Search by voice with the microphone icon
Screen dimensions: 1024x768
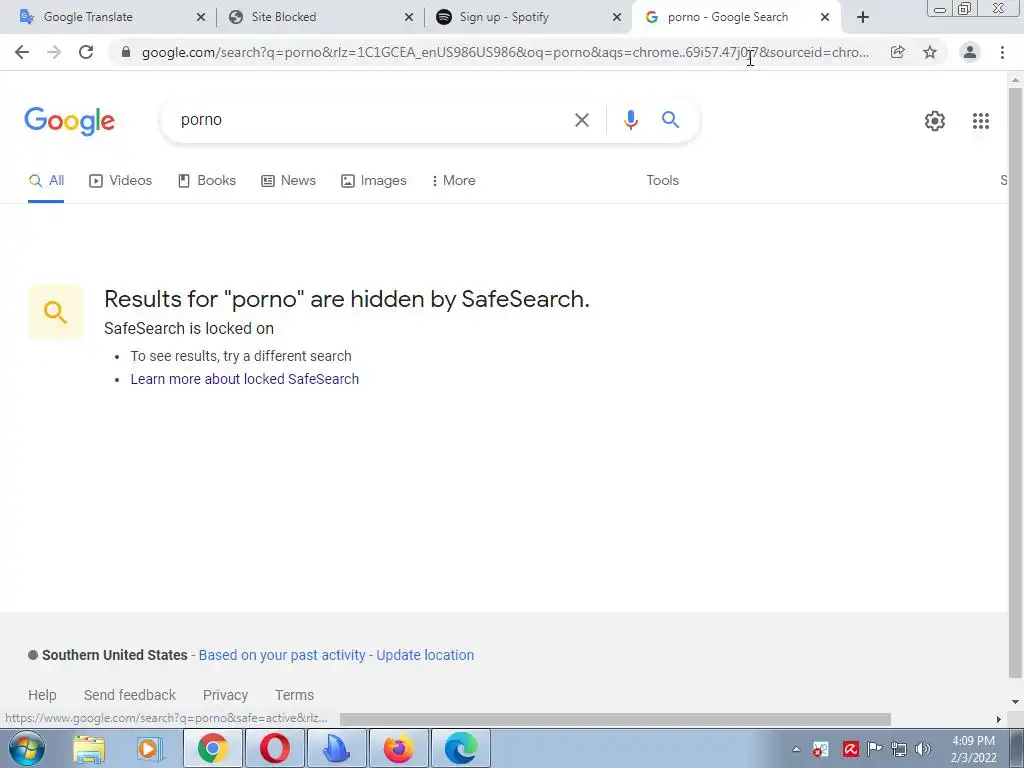pos(630,120)
